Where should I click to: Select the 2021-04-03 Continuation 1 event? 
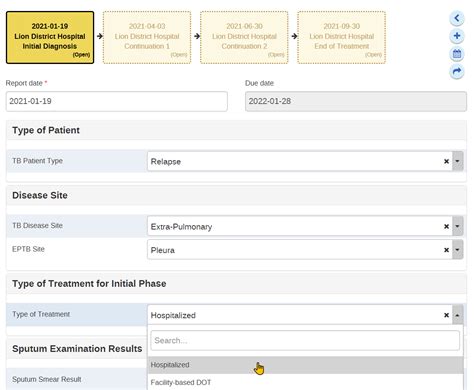(147, 37)
